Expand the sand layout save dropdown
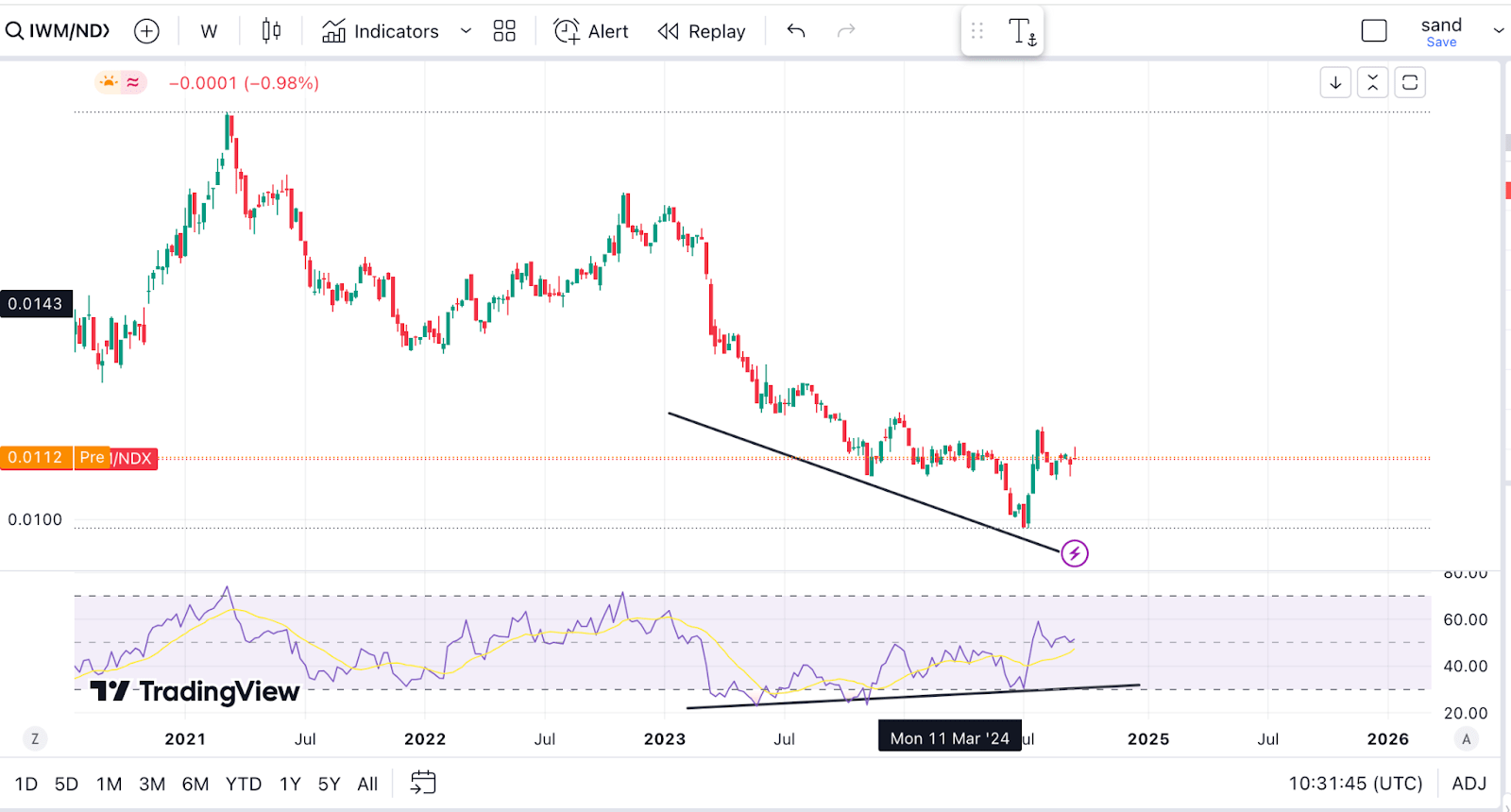The image size is (1511, 812). tap(1499, 31)
